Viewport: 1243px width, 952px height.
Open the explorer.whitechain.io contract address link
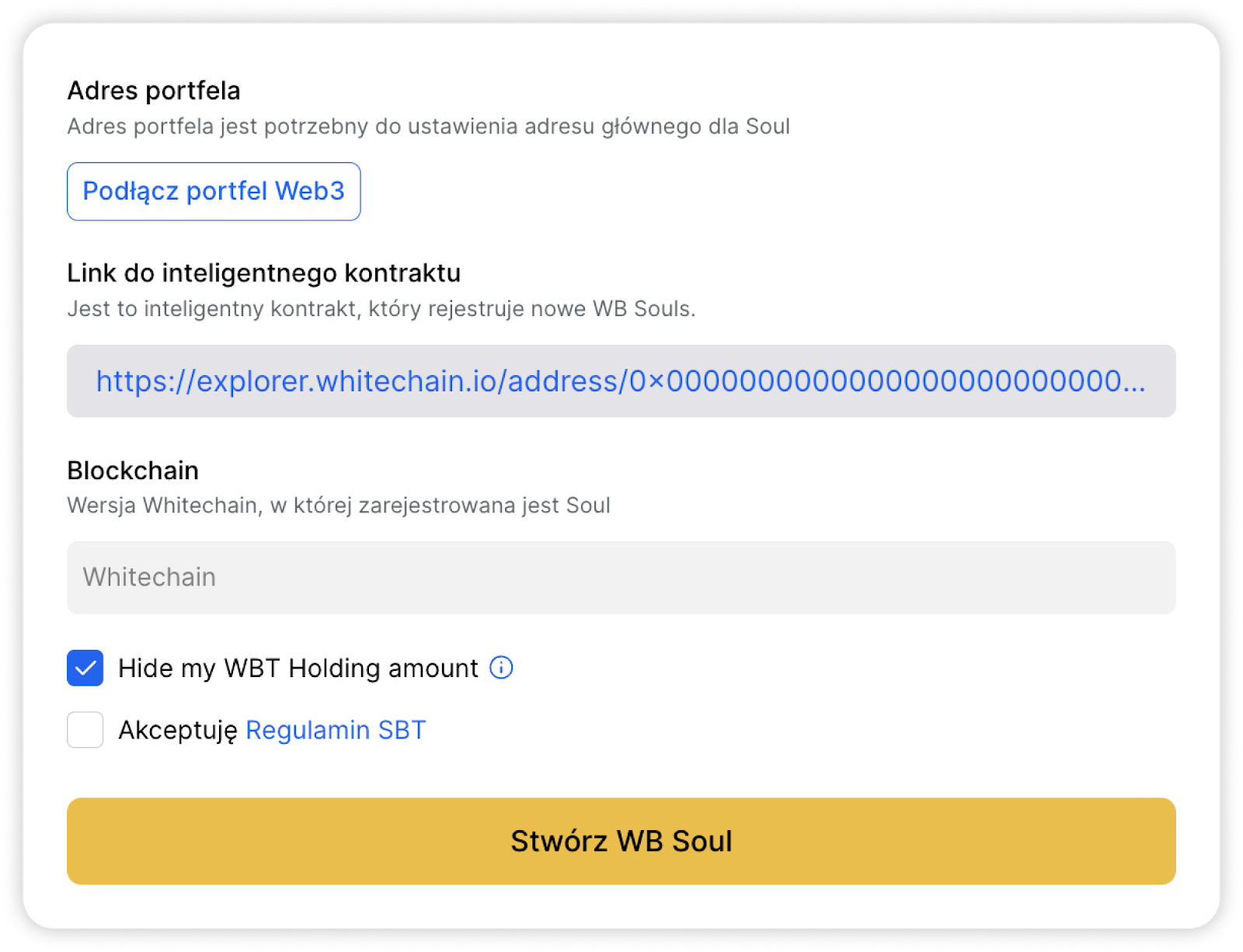coord(621,381)
